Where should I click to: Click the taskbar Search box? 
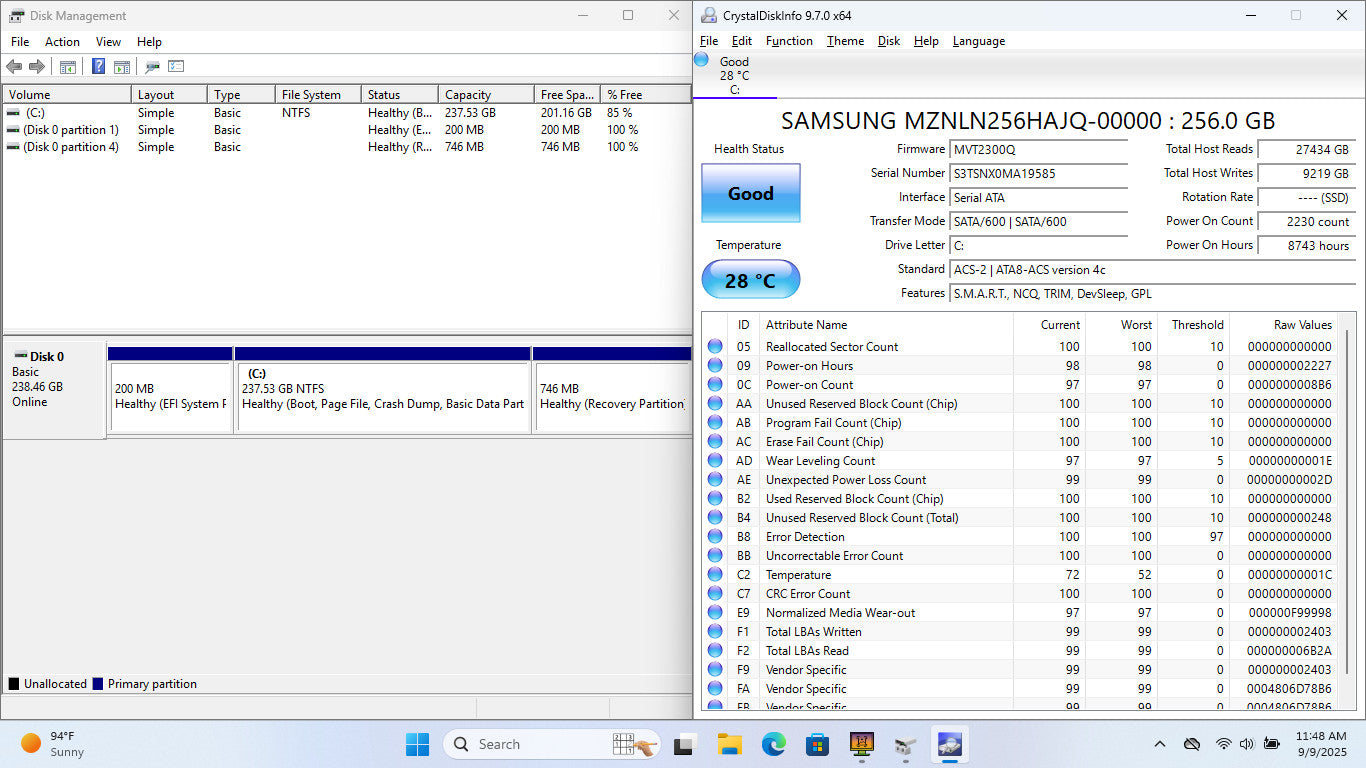point(553,744)
